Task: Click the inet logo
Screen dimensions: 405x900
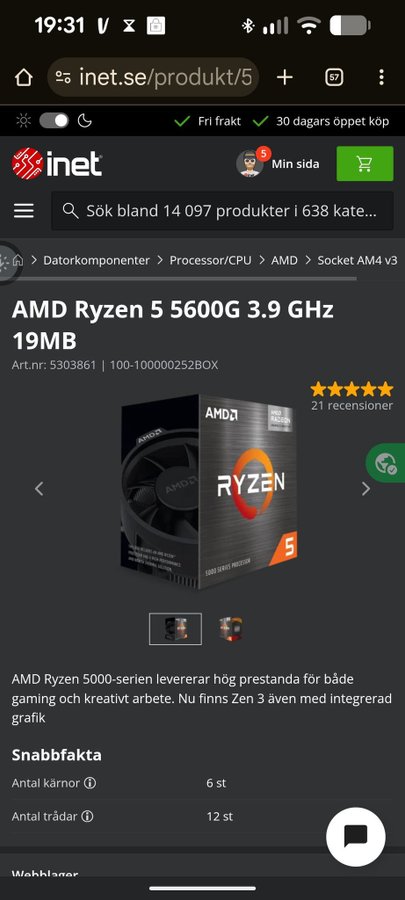Action: tap(57, 164)
